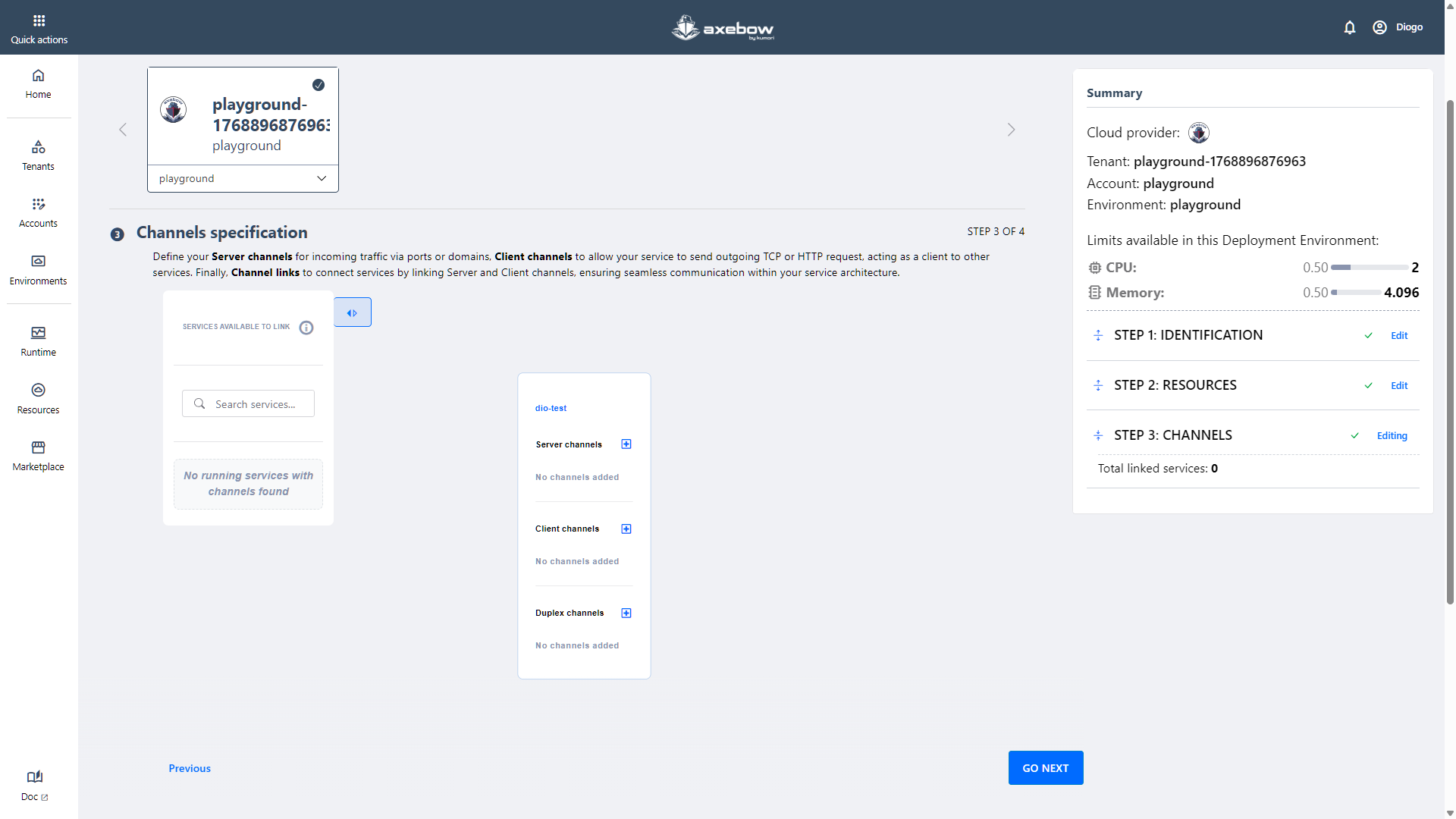Add a new Client channel
This screenshot has height=819, width=1456.
[626, 529]
